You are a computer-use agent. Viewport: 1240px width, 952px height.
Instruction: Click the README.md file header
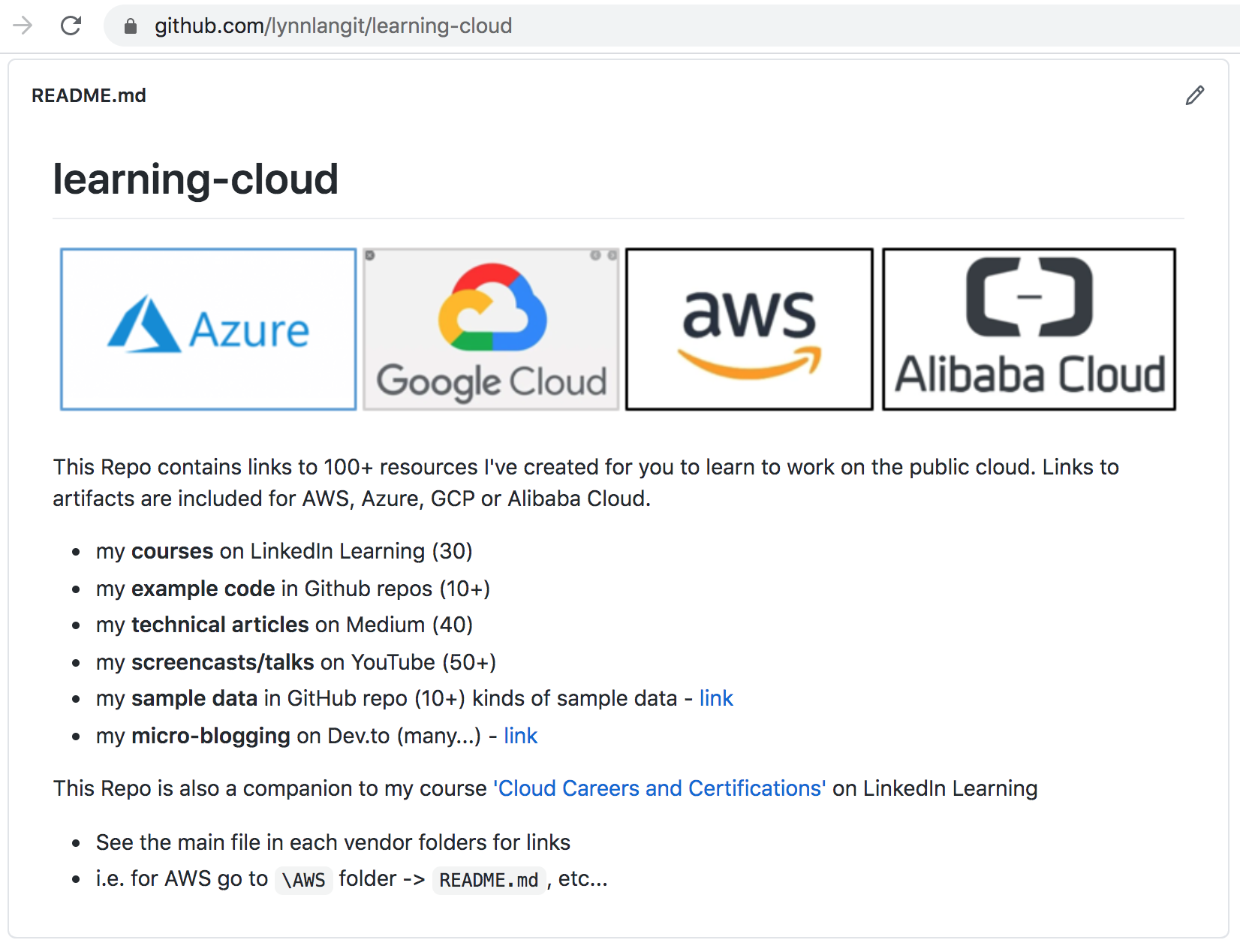pos(89,95)
